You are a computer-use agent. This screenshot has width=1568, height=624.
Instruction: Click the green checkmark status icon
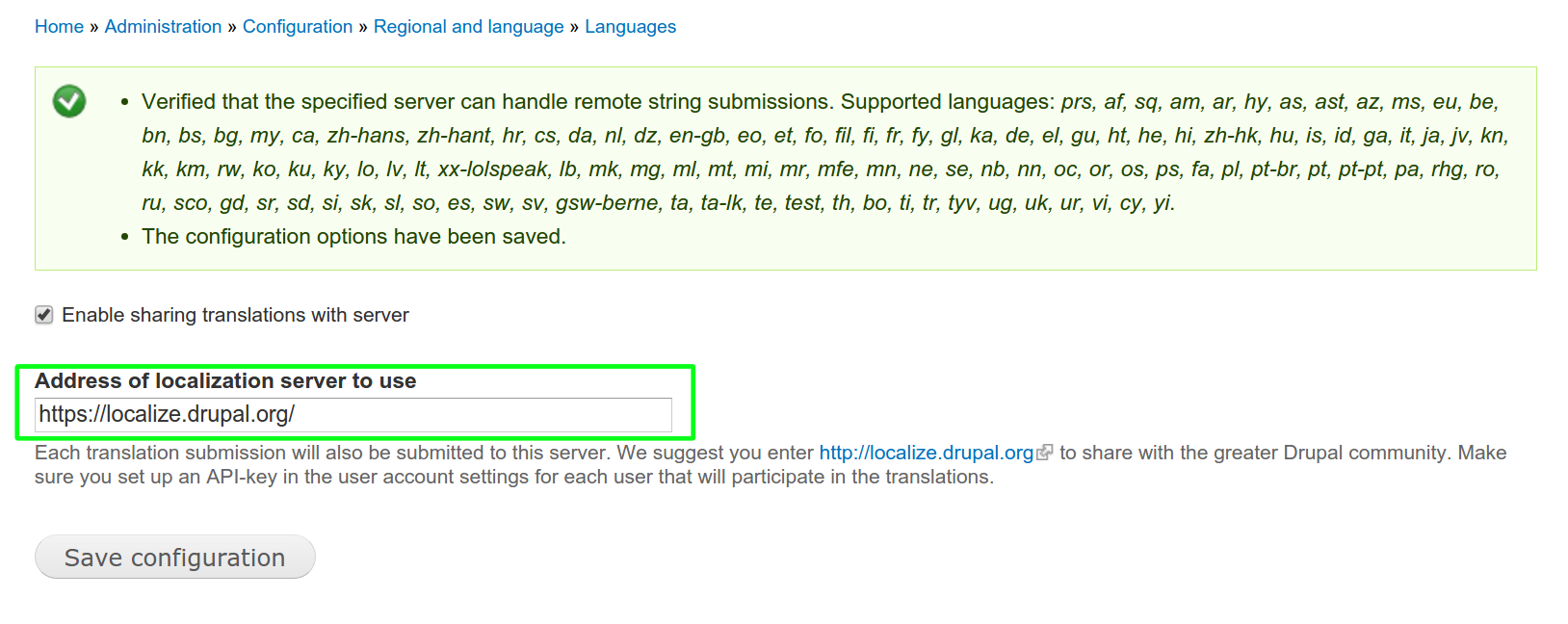tap(69, 101)
